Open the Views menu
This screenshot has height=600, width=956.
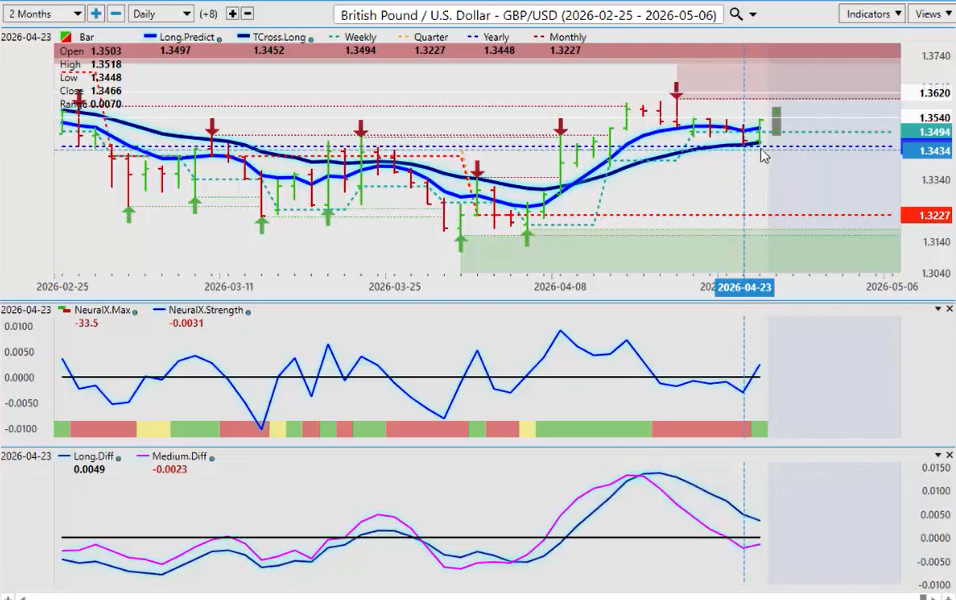(932, 14)
